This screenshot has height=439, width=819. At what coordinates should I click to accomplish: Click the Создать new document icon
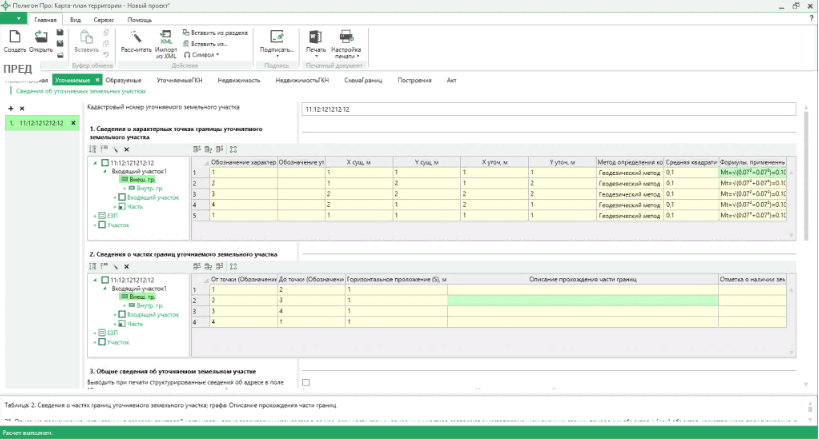click(x=15, y=36)
